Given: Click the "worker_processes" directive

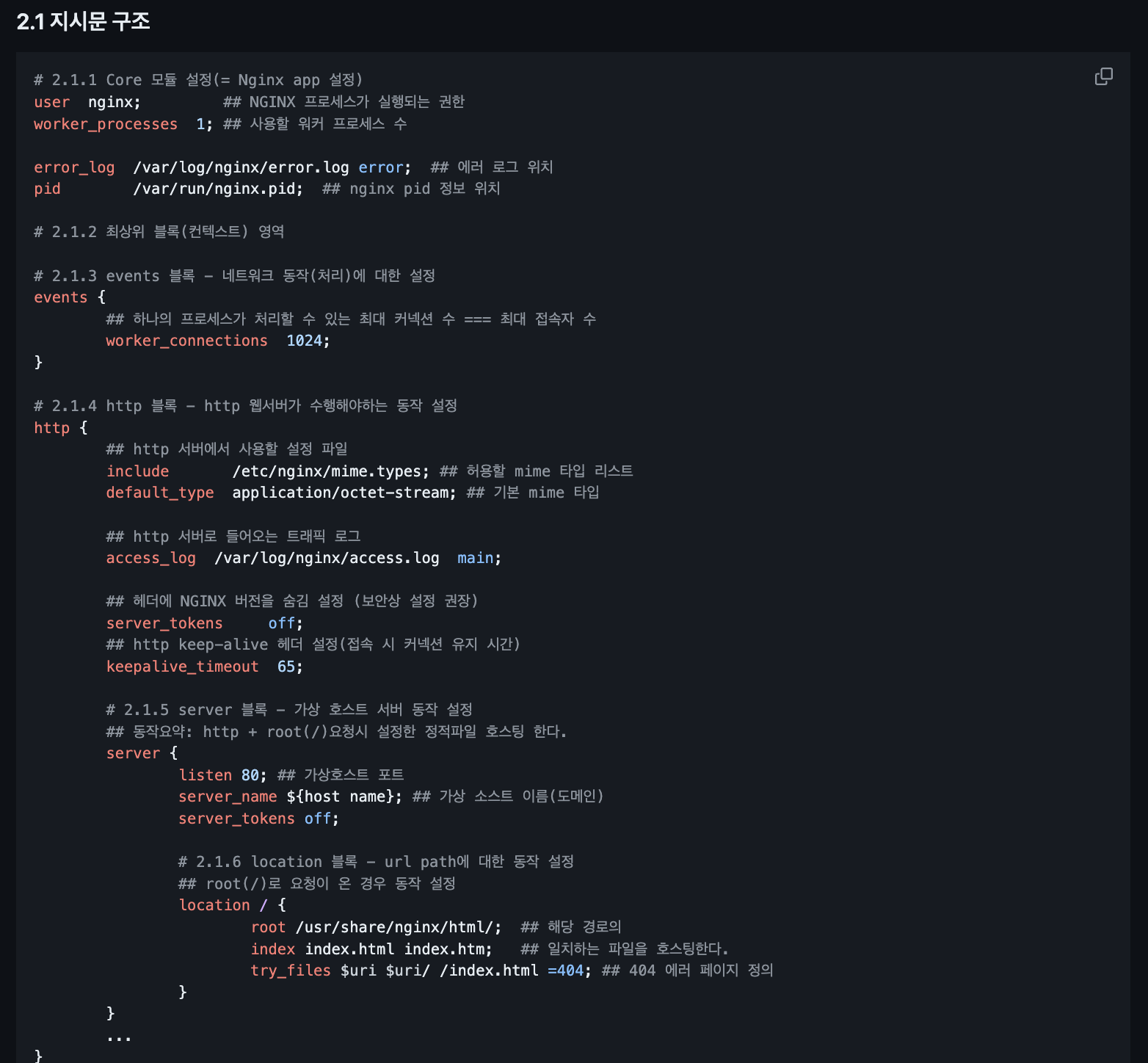Looking at the screenshot, I should [106, 124].
